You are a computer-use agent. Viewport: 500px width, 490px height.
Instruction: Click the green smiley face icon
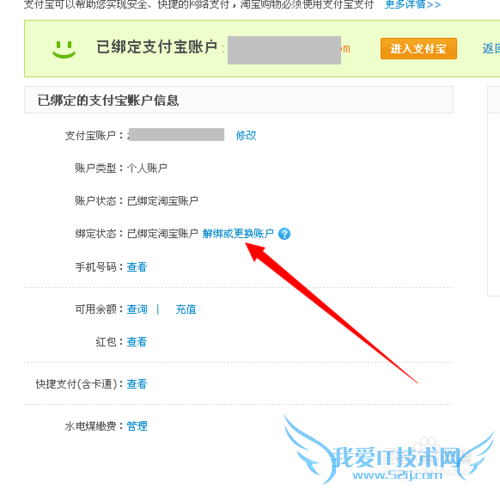pos(64,49)
